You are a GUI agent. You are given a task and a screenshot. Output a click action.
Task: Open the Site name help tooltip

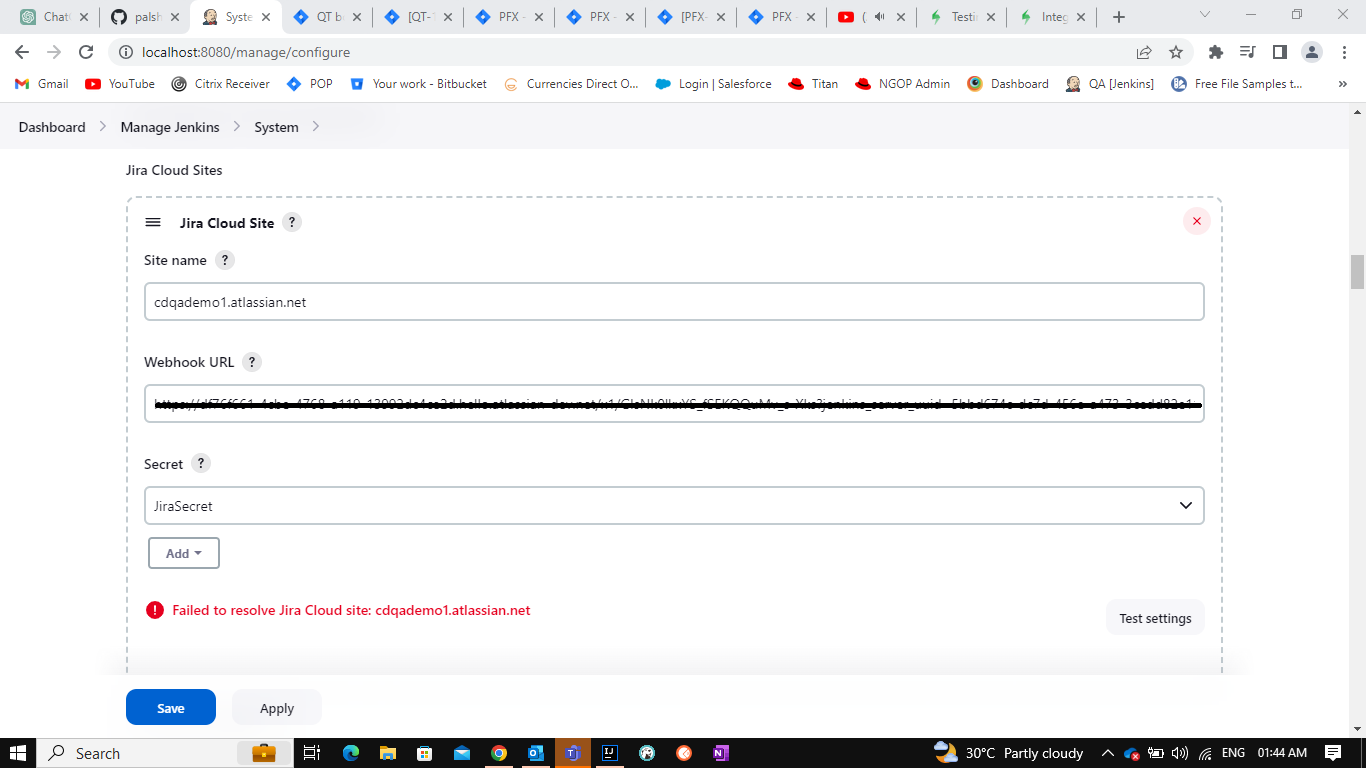click(225, 260)
